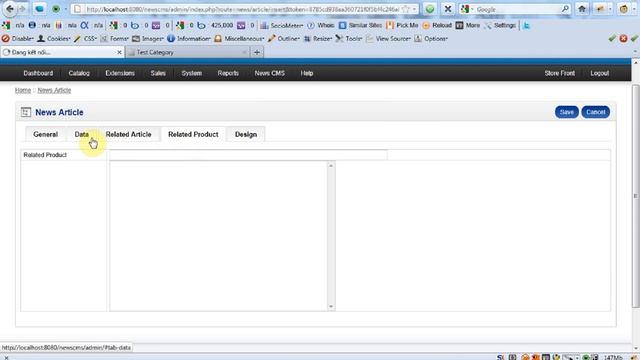
Task: Click Similar Sites toolbar button
Action: (360, 25)
